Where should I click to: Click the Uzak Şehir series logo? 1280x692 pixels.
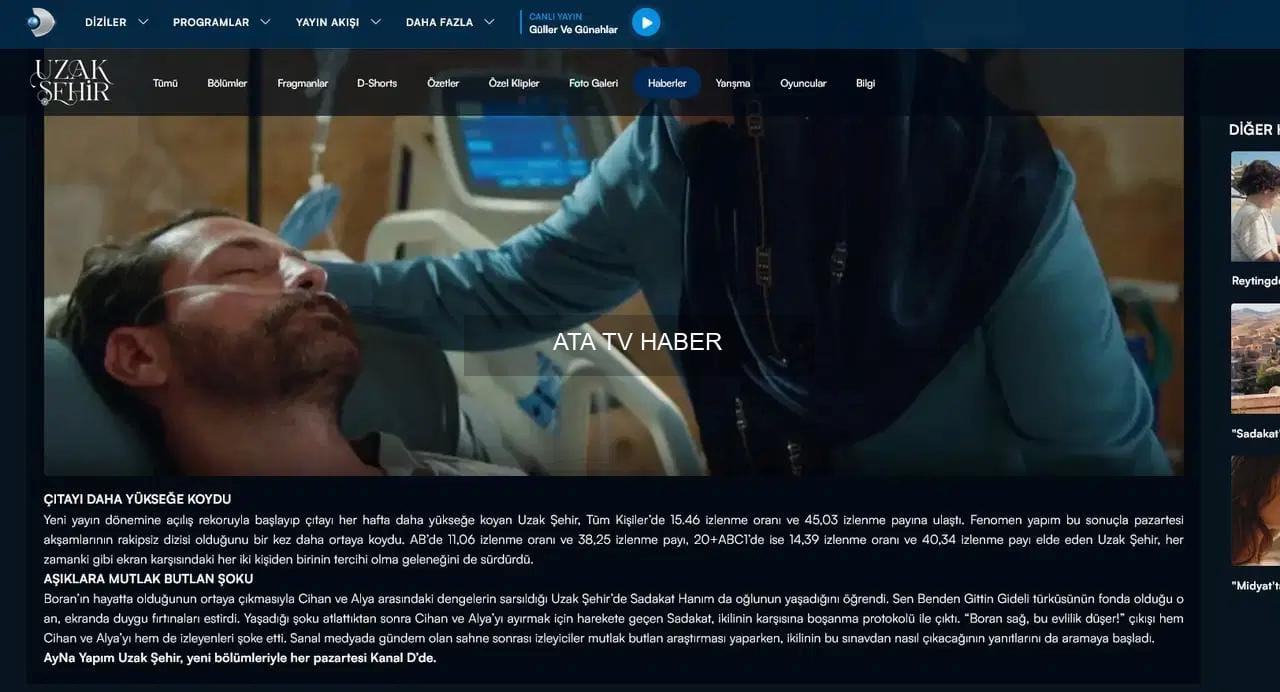coord(71,82)
